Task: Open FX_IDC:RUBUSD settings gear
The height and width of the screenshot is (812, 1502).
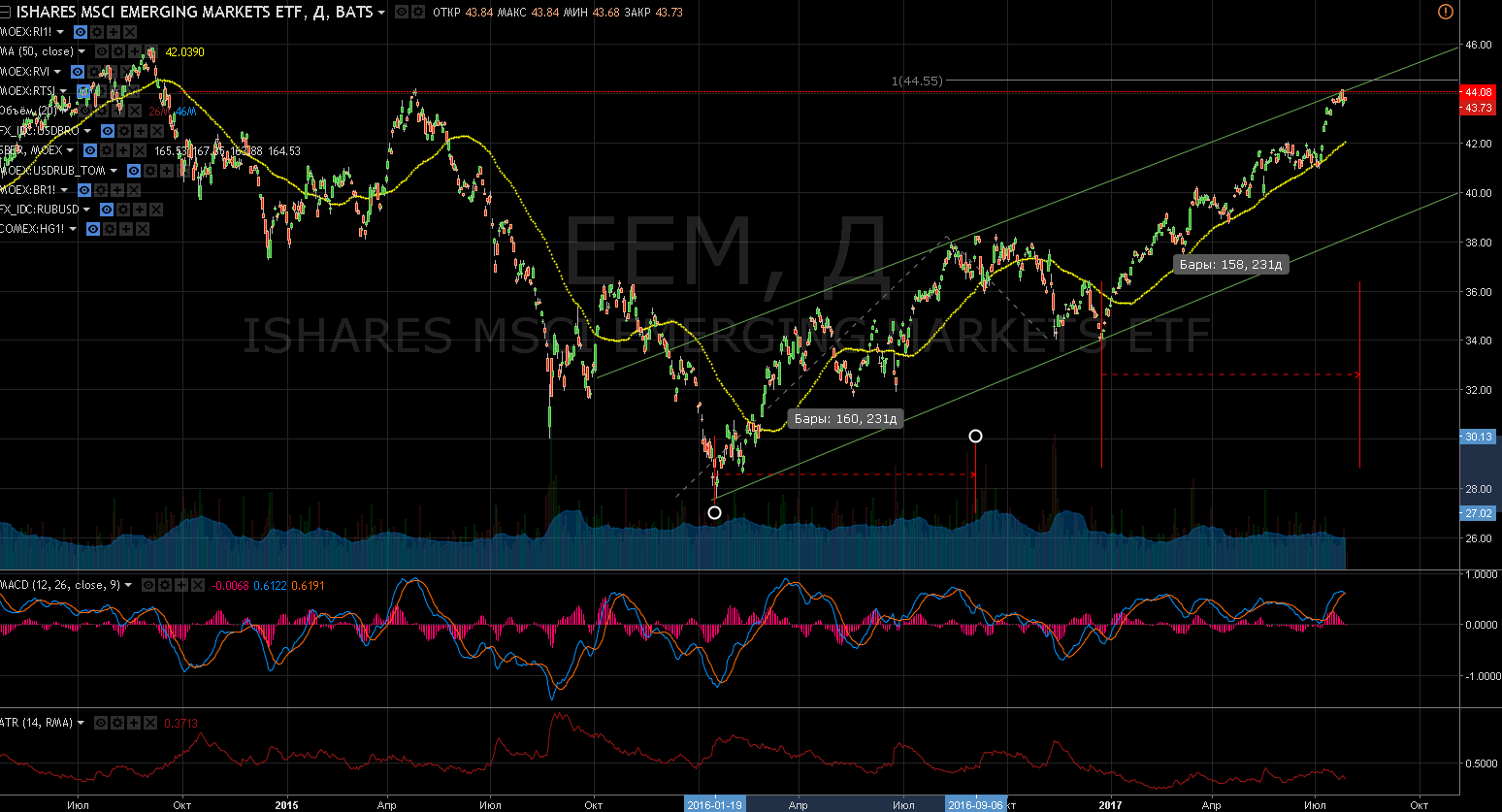Action: tap(123, 210)
